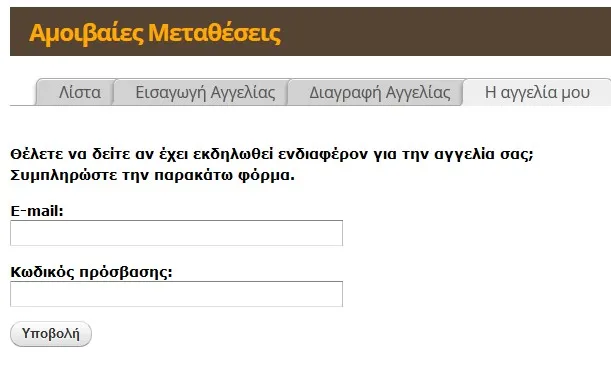Click the Κωδικός πρόσβασης label

(92, 272)
